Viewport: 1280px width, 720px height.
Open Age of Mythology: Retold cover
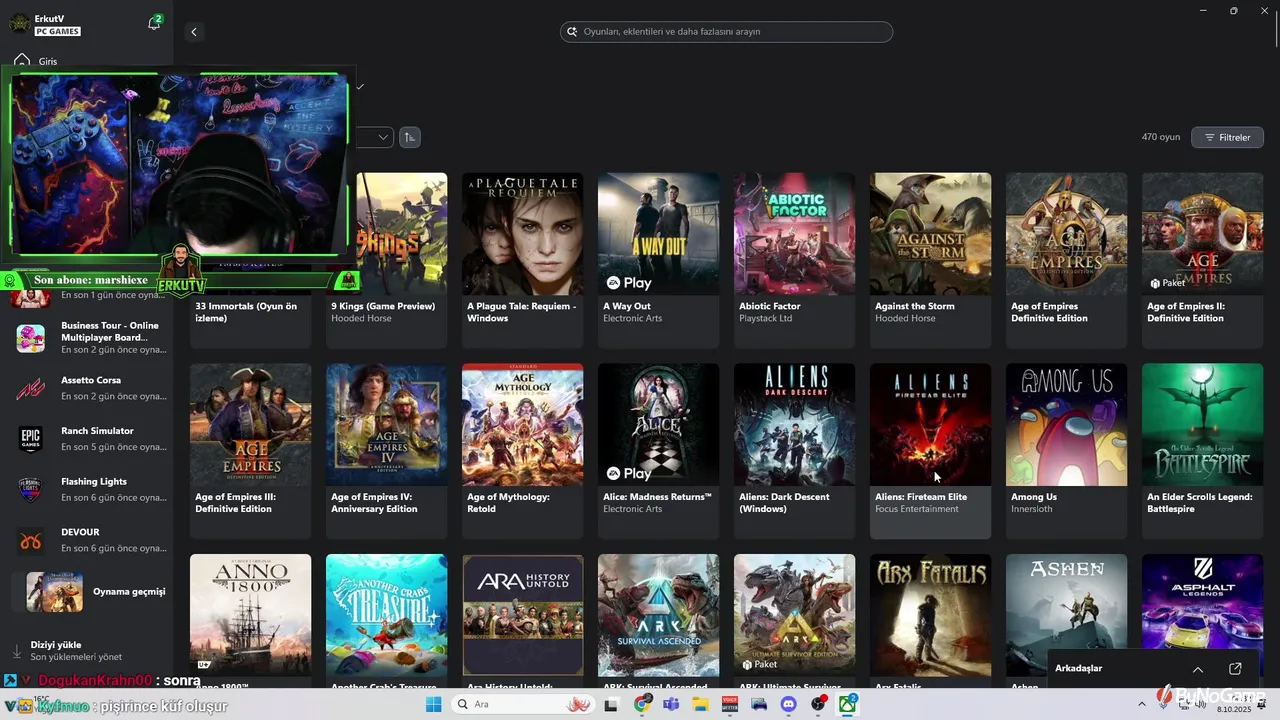coord(523,425)
